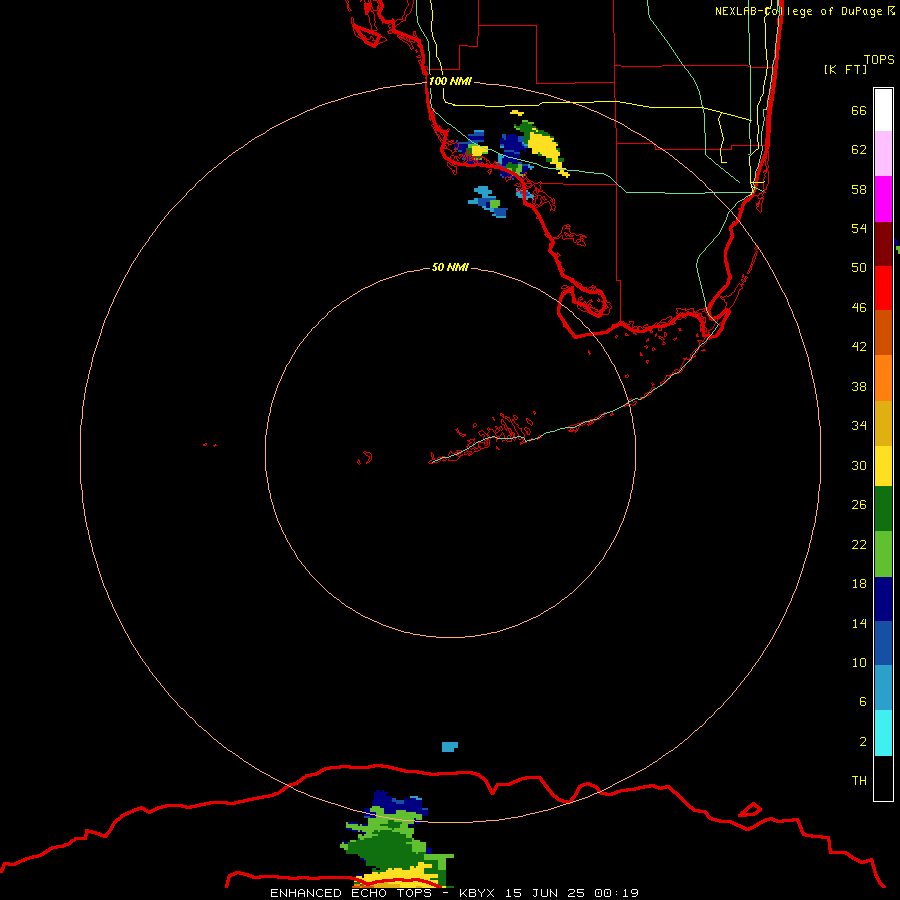Click the legend value 66

tap(859, 110)
